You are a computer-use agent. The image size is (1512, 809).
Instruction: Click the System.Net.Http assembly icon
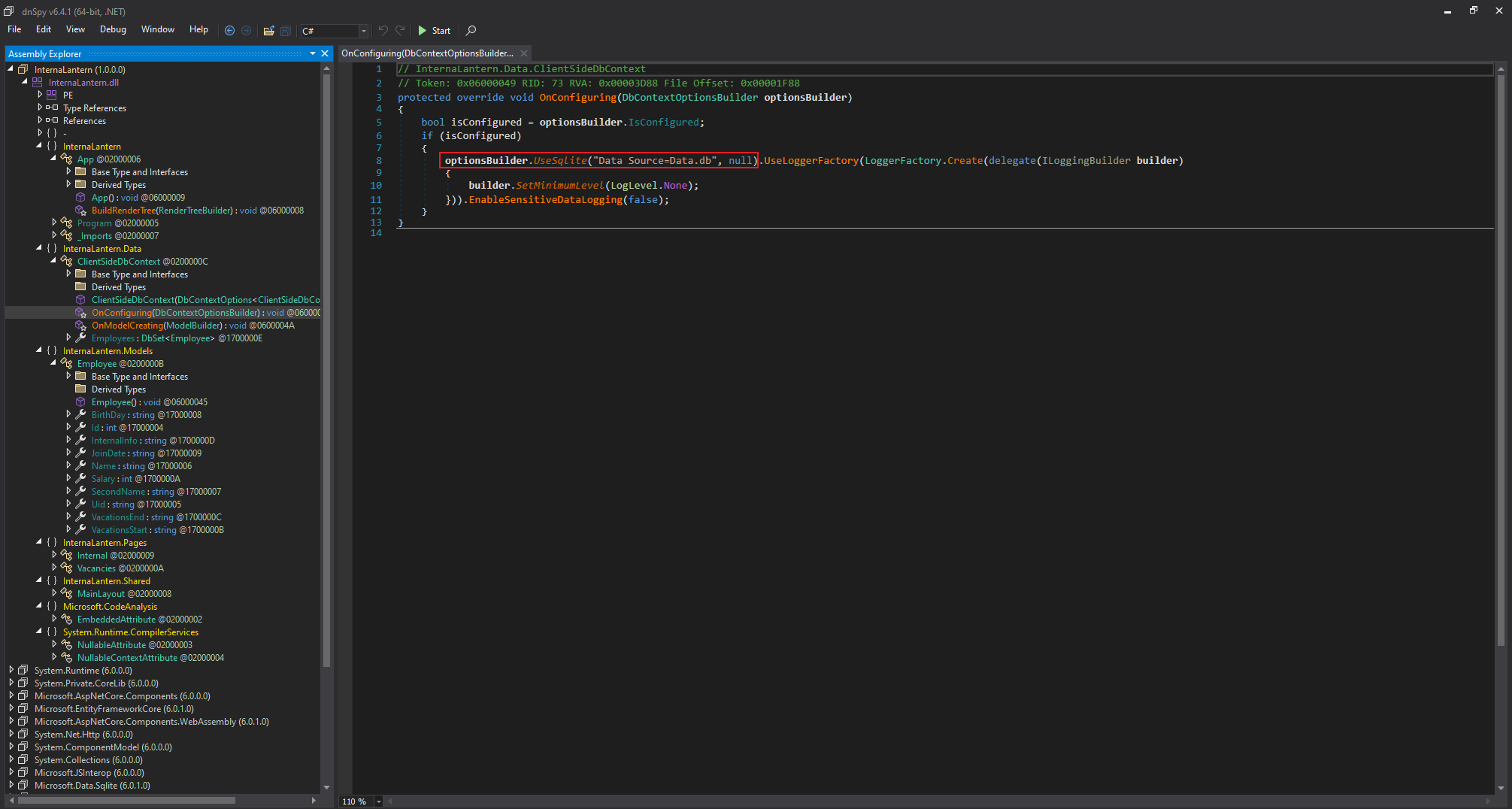pyautogui.click(x=23, y=734)
